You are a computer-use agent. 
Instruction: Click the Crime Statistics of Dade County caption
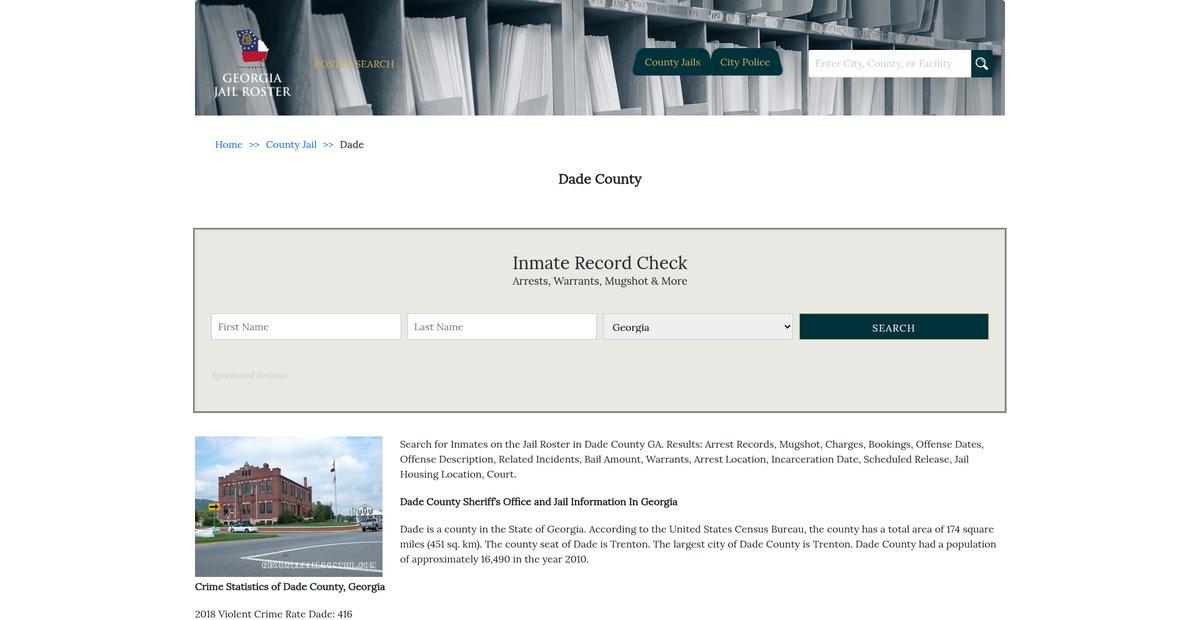click(x=290, y=587)
